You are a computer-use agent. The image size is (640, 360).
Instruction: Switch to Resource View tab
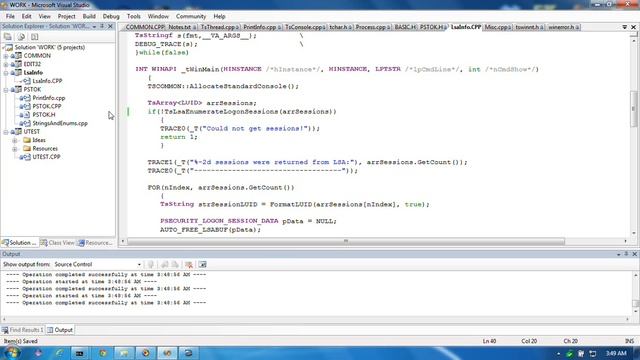[x=95, y=243]
